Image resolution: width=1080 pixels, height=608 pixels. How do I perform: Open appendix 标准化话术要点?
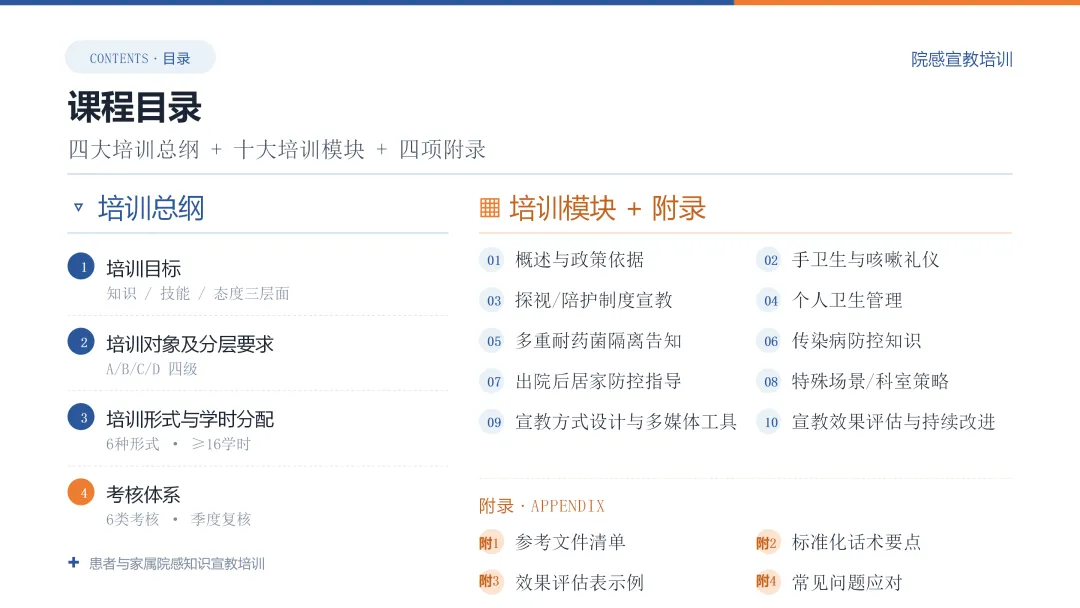tap(856, 543)
